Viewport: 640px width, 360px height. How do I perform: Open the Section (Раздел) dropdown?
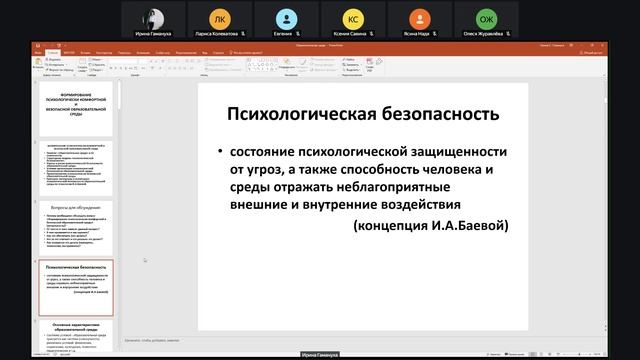(x=96, y=70)
